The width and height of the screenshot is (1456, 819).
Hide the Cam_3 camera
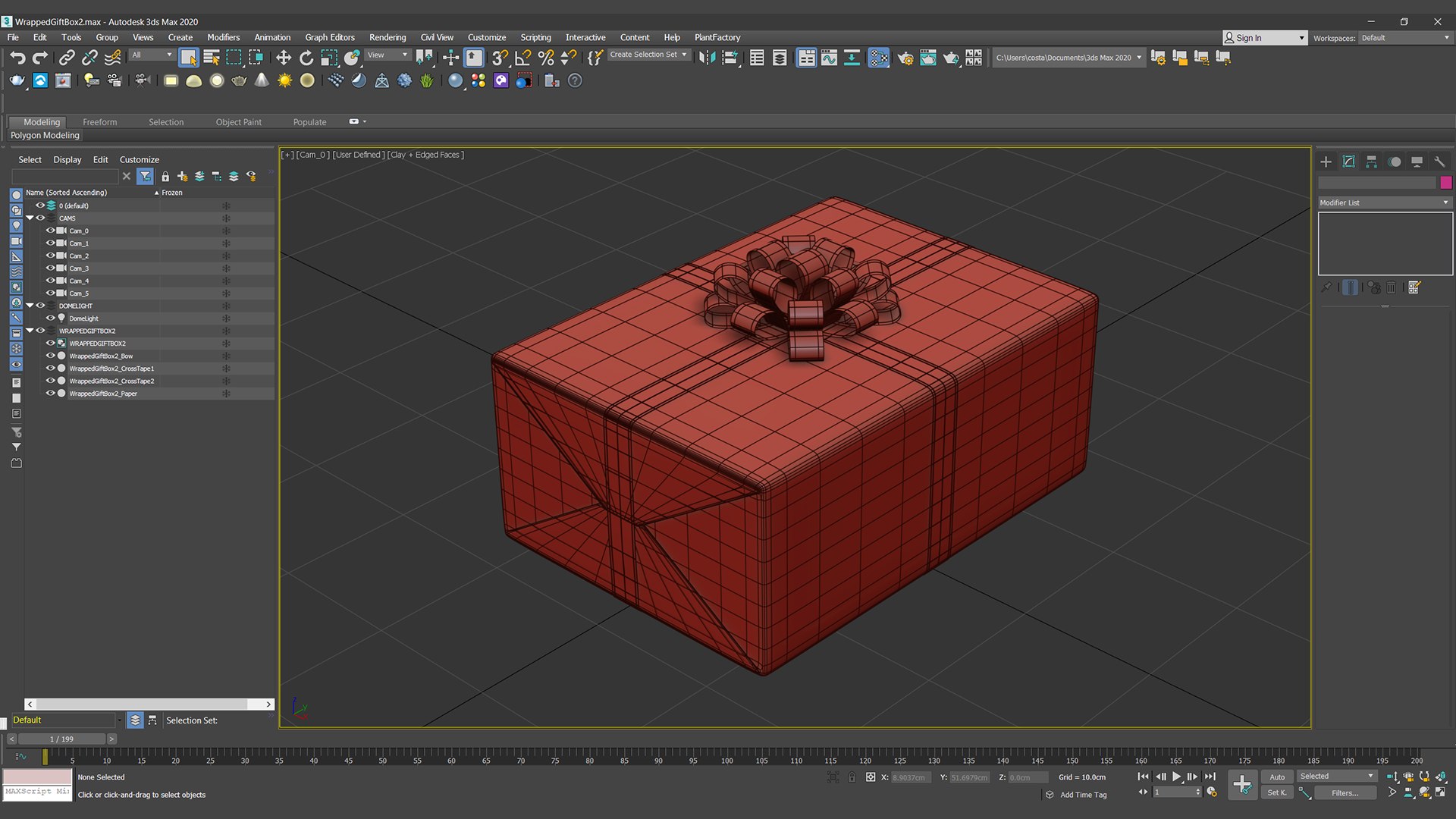51,268
